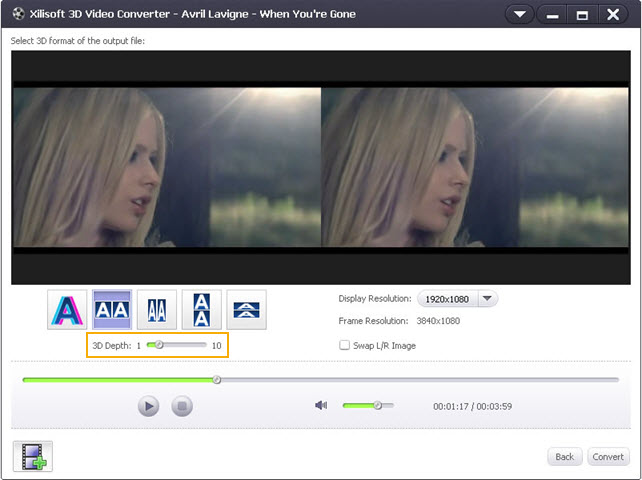Open the Display Resolution dropdown arrow
Viewport: 642px width, 480px height.
[487, 299]
